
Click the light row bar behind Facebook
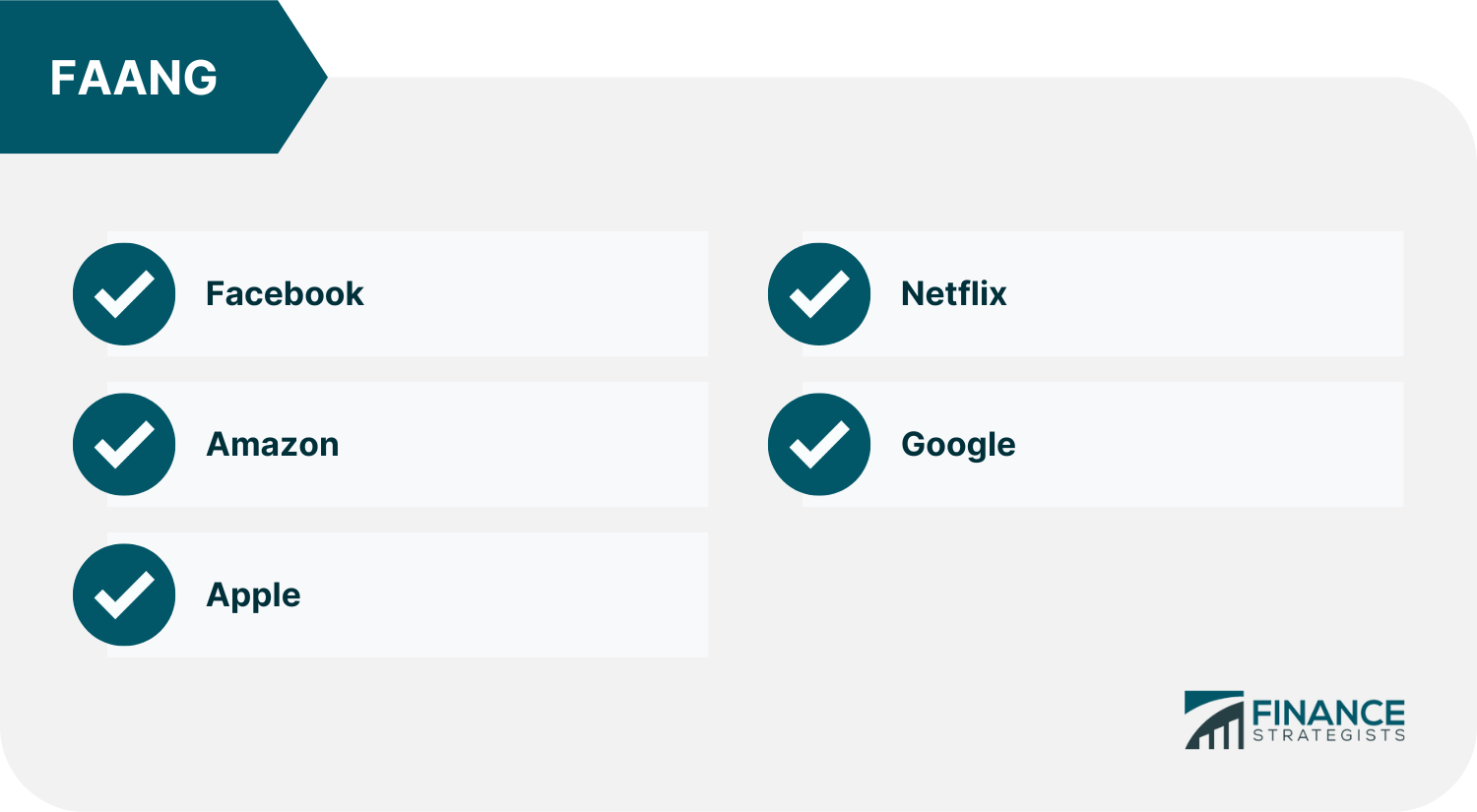(x=408, y=293)
